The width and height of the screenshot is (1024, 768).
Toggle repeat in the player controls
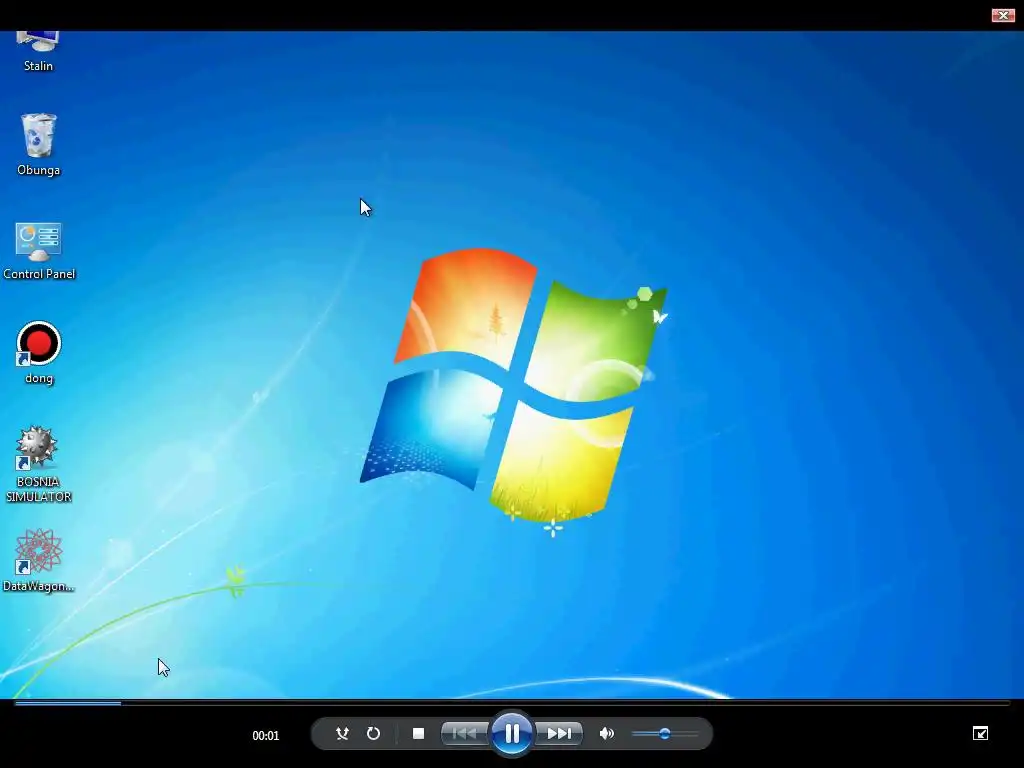point(373,733)
